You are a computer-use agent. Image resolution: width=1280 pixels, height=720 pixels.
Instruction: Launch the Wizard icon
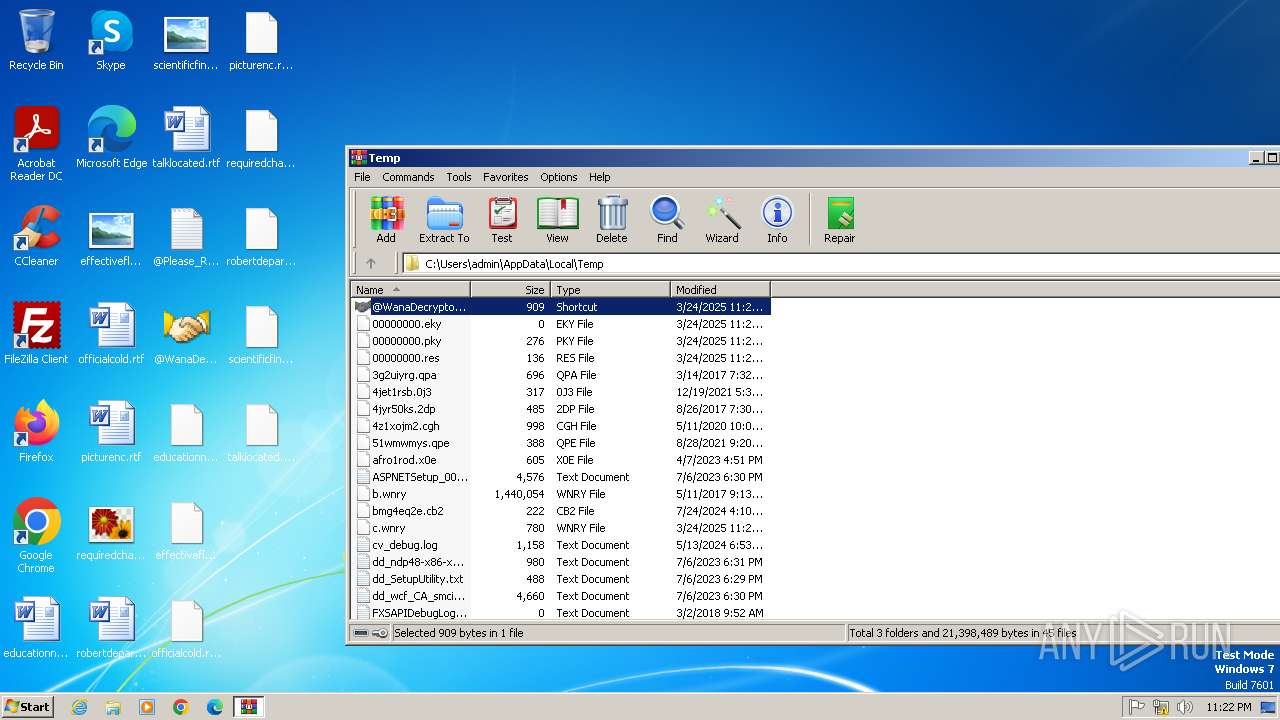point(722,220)
